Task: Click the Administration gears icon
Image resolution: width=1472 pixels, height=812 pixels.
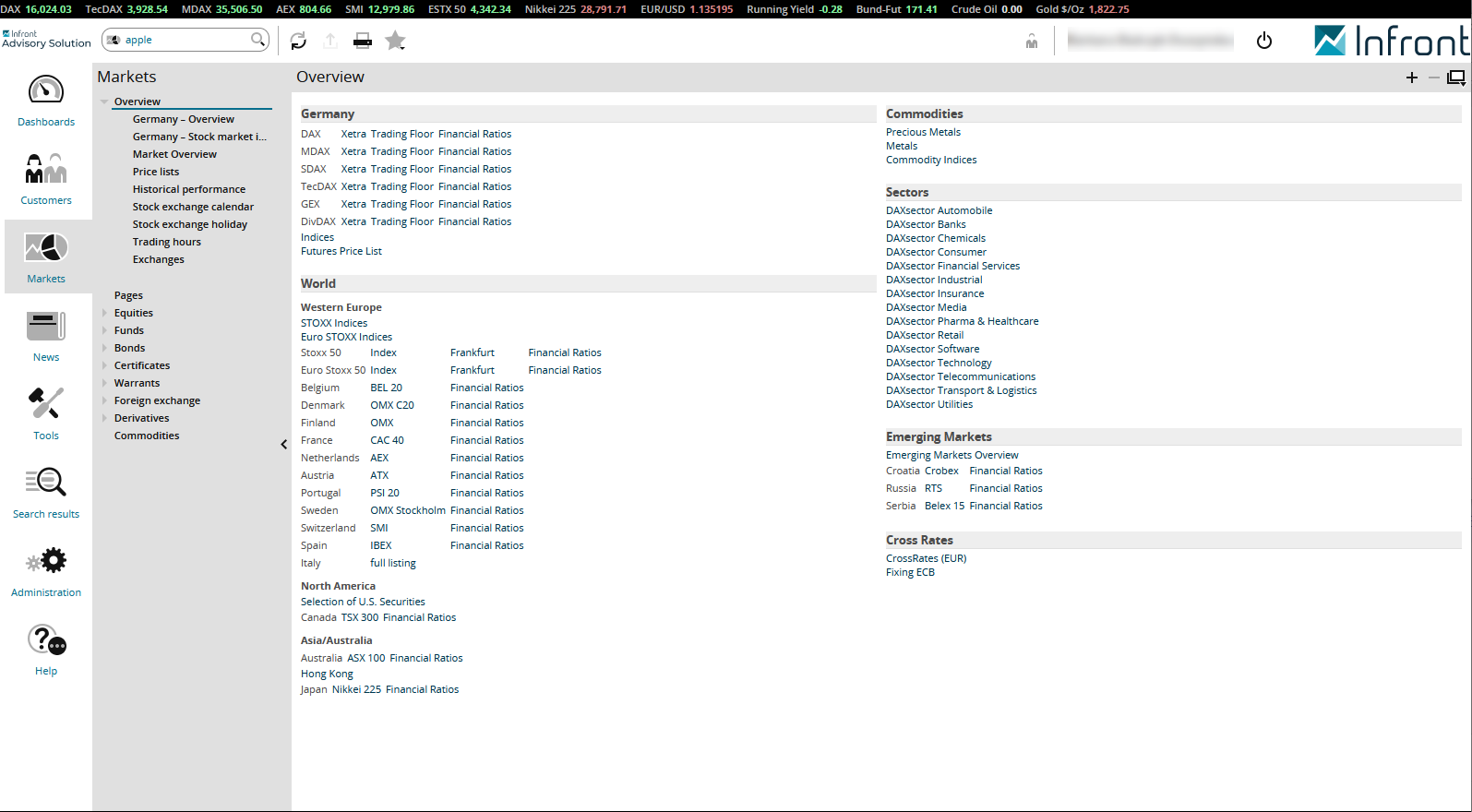Action: tap(46, 562)
